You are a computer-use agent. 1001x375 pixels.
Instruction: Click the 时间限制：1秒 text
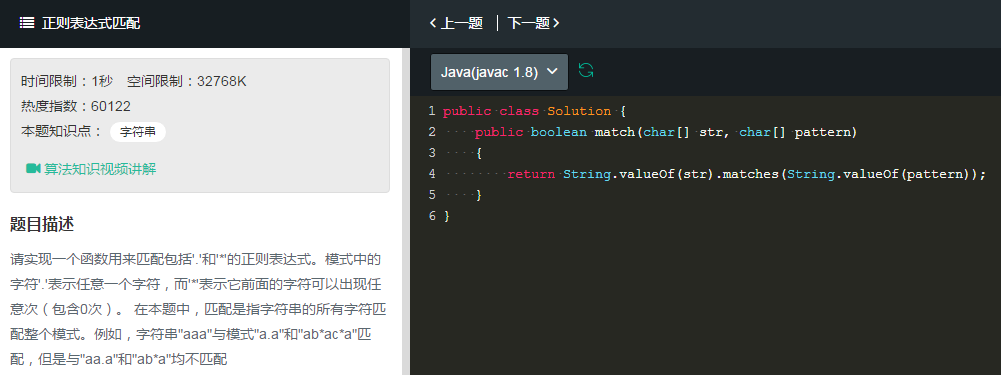pos(67,81)
